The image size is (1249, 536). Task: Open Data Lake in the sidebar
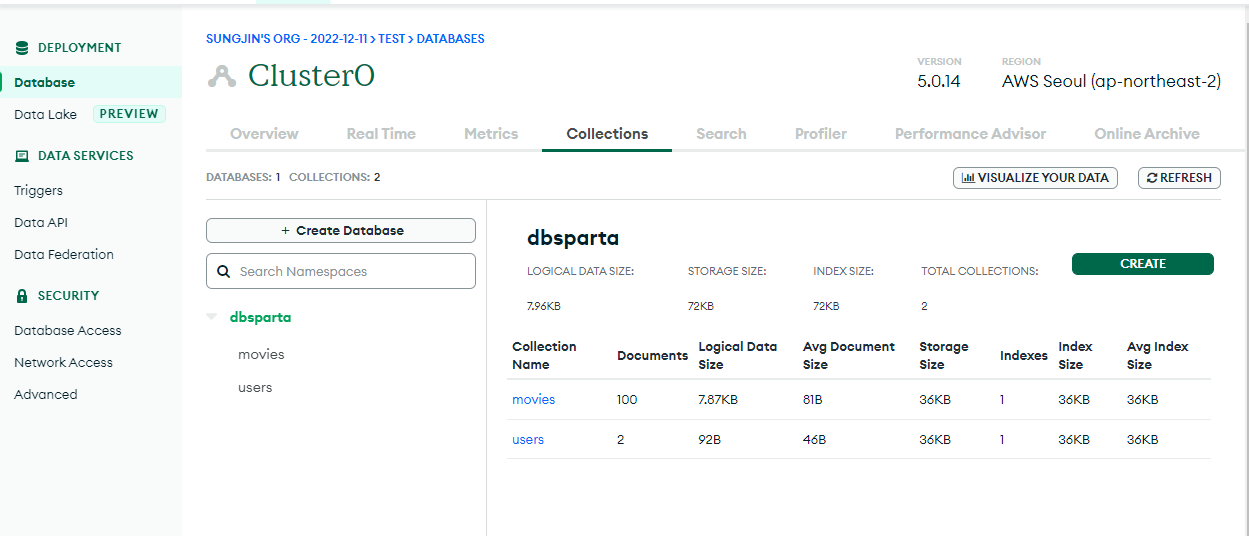pos(45,114)
